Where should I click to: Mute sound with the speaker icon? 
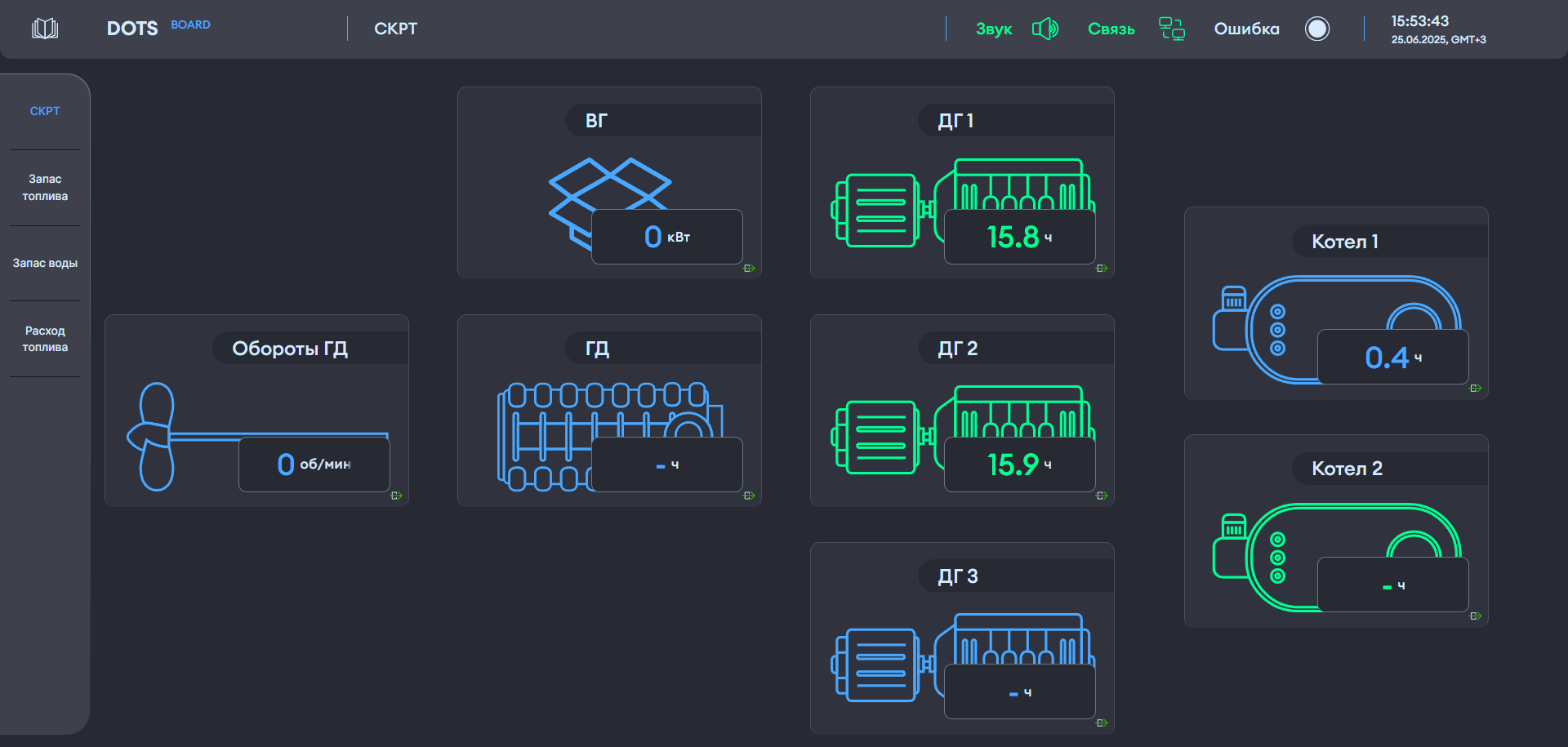point(1045,29)
